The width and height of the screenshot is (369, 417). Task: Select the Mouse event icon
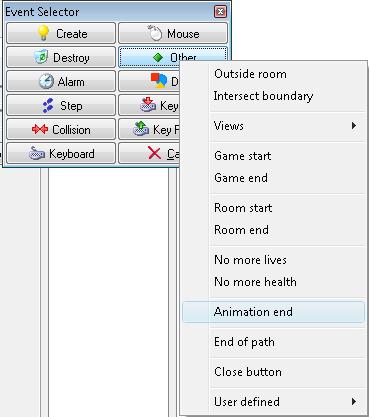tap(155, 33)
